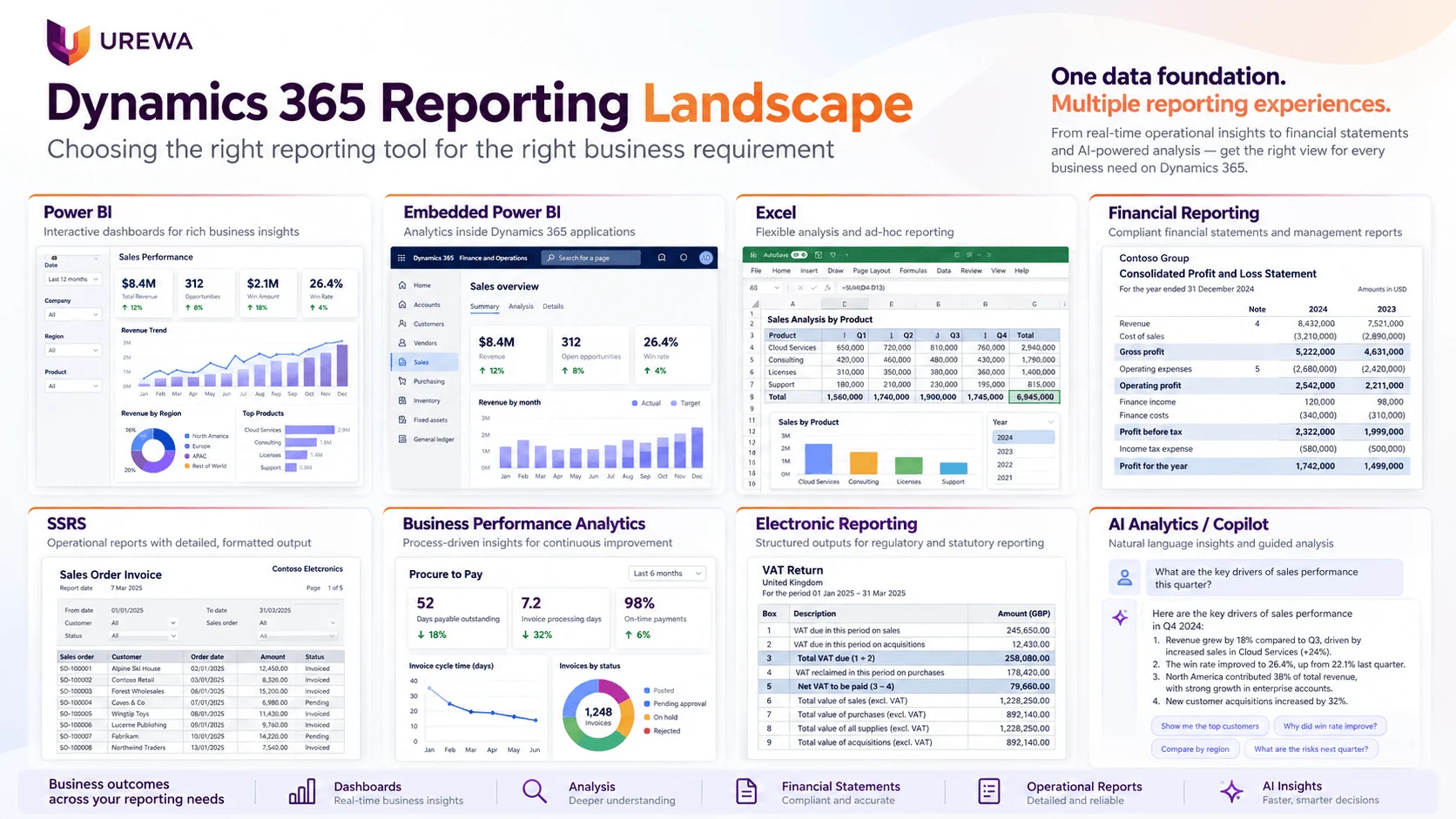Click the Cloud Services bar in Sales by Product
1456x819 pixels.
818,459
